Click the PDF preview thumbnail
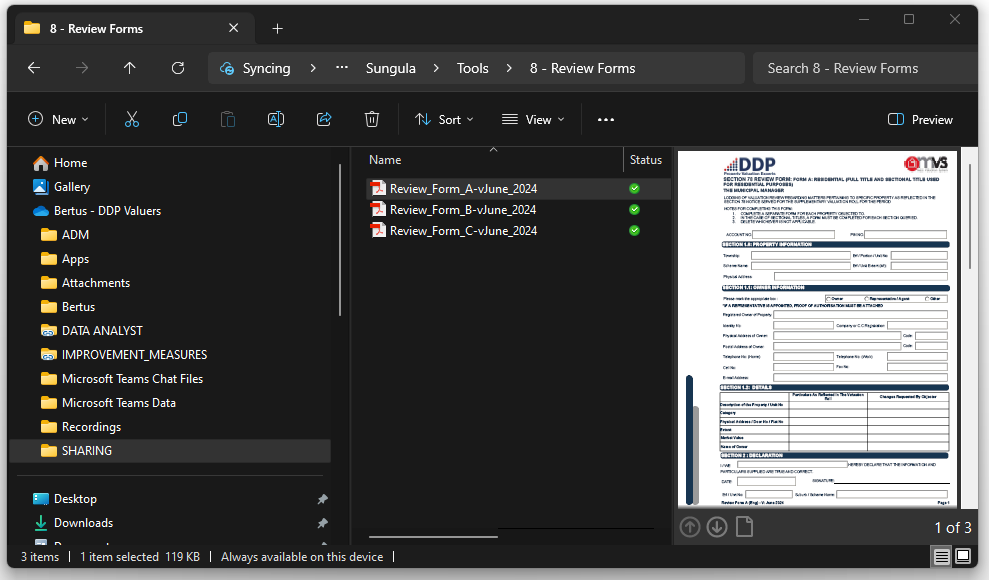Viewport: 989px width, 580px height. (817, 329)
